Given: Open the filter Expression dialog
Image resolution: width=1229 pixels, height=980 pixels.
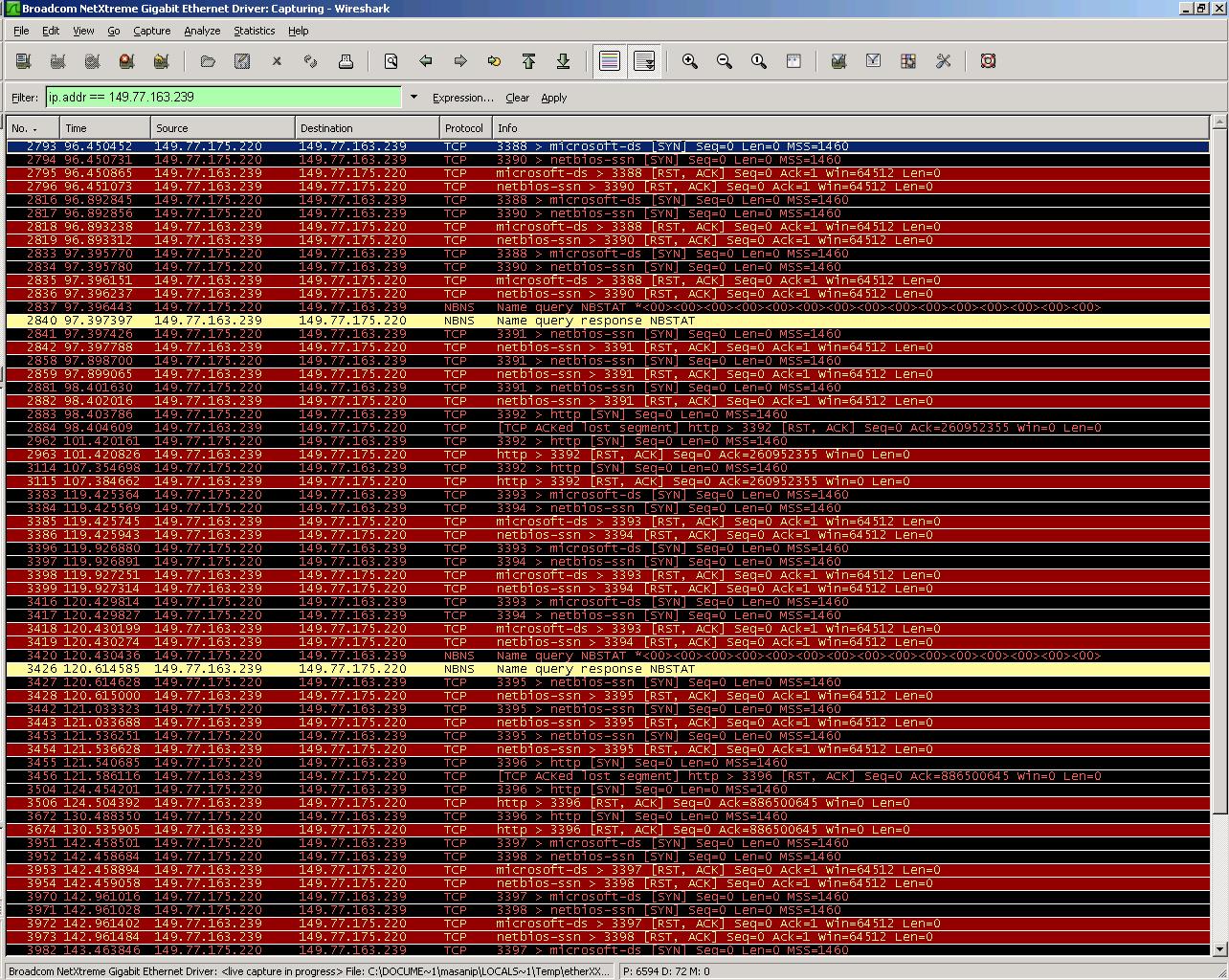Looking at the screenshot, I should coord(462,98).
